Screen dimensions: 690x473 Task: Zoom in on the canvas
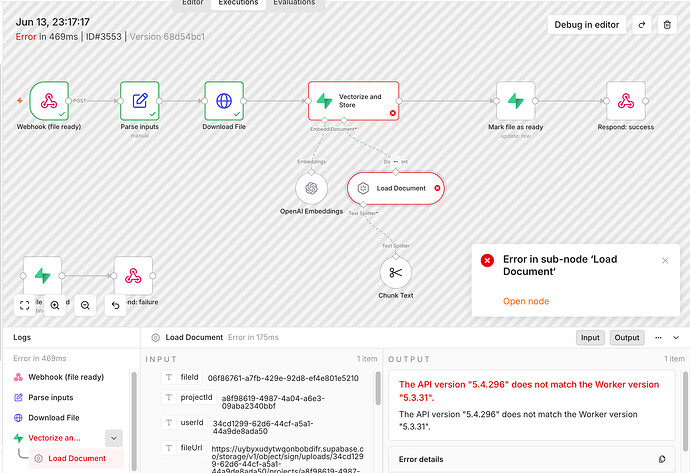click(55, 305)
